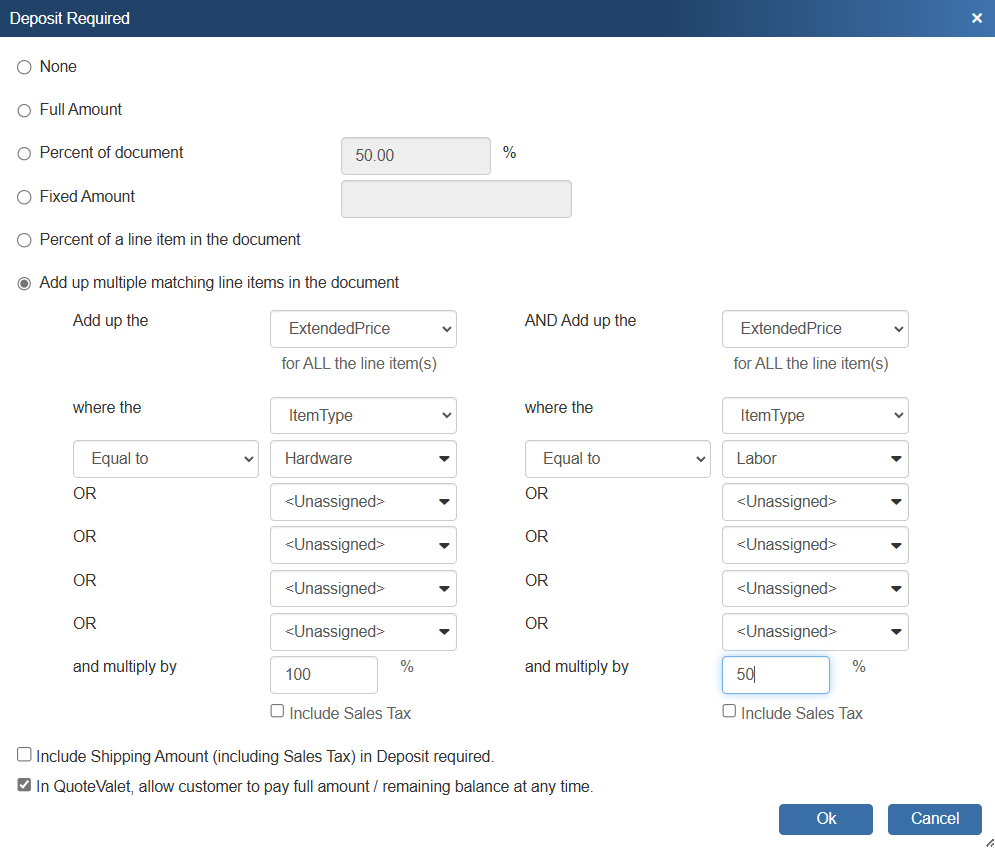
Task: Open the Hardware item type dropdown
Action: point(363,459)
